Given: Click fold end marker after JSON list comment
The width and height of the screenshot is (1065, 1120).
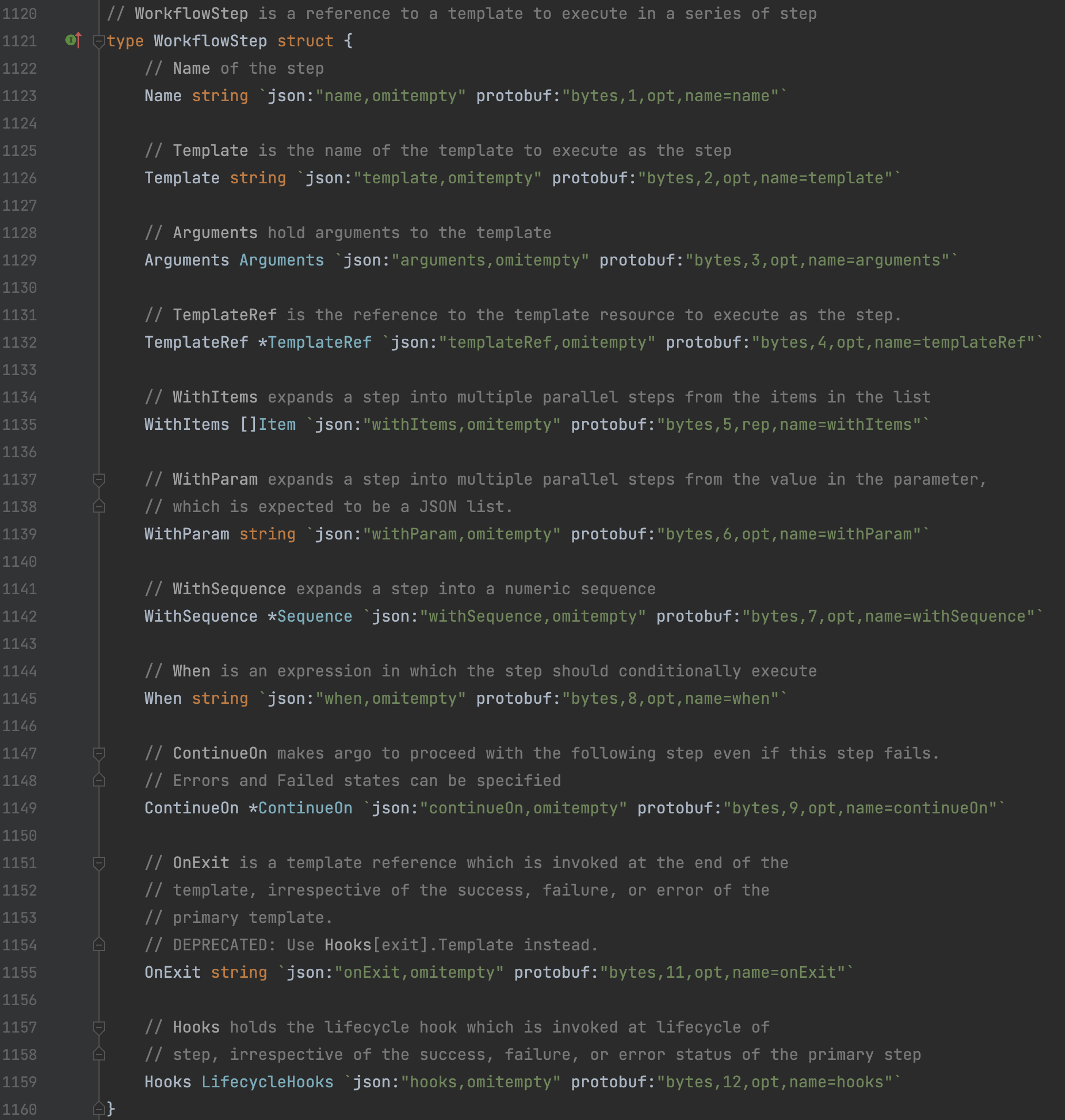Looking at the screenshot, I should [x=99, y=507].
